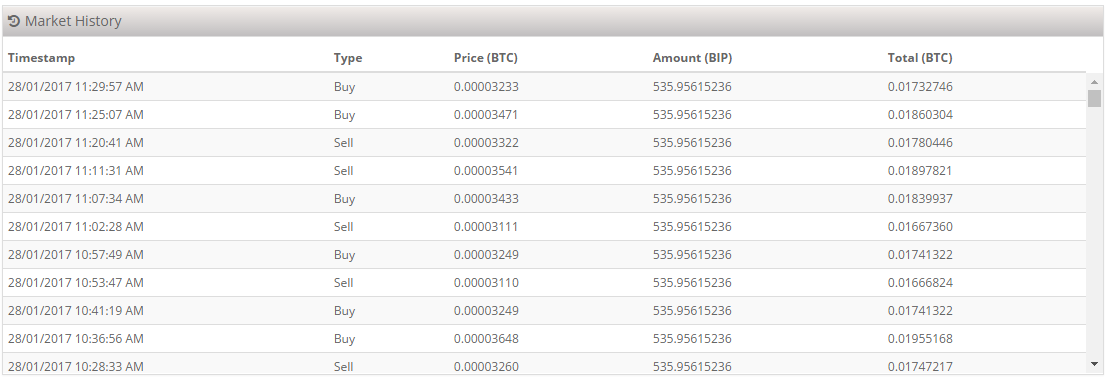1105x383 pixels.
Task: Click the scrollbar up arrow
Action: pyautogui.click(x=1094, y=82)
